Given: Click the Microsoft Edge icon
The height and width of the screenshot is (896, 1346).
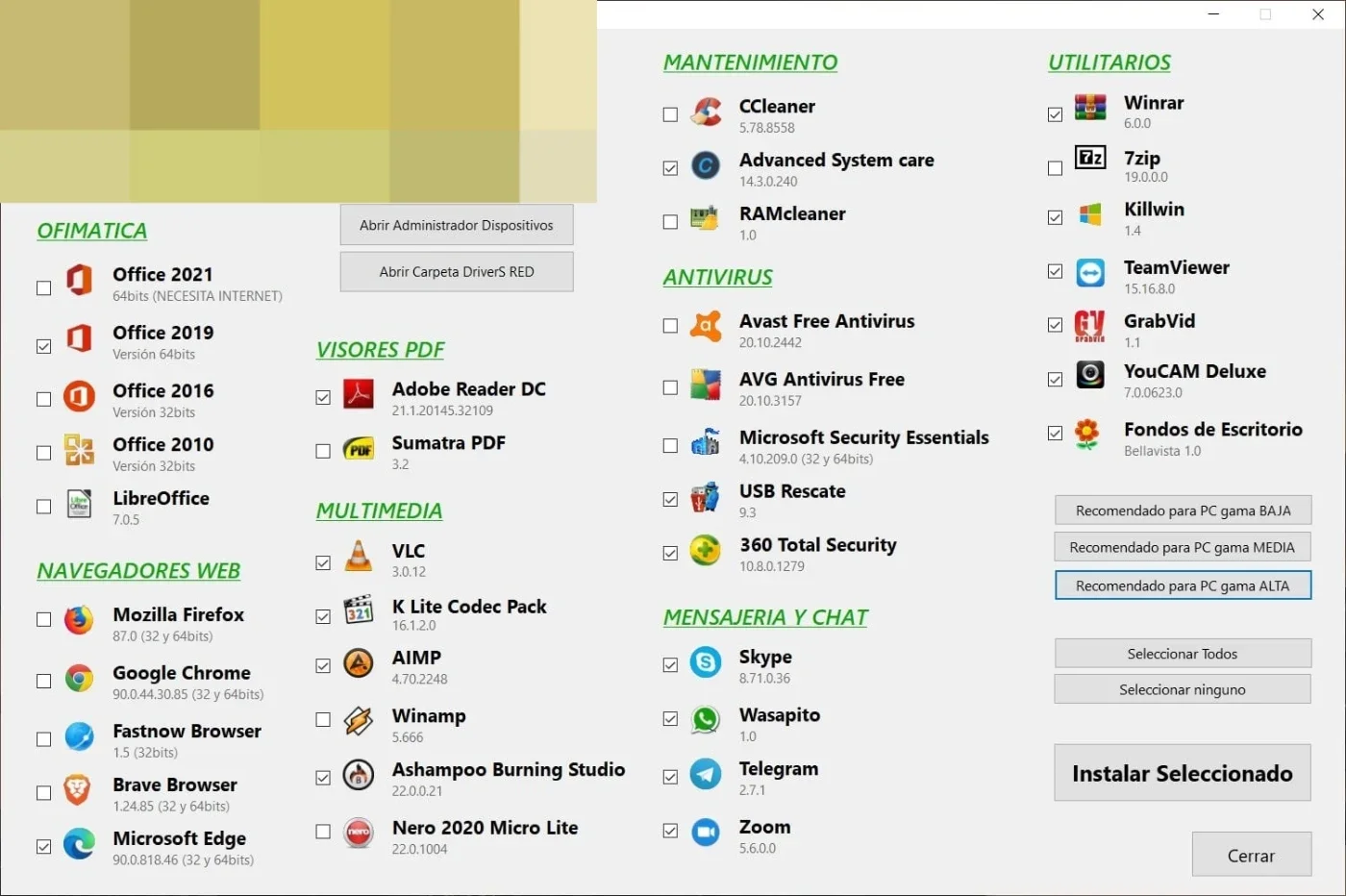Looking at the screenshot, I should coord(79,844).
